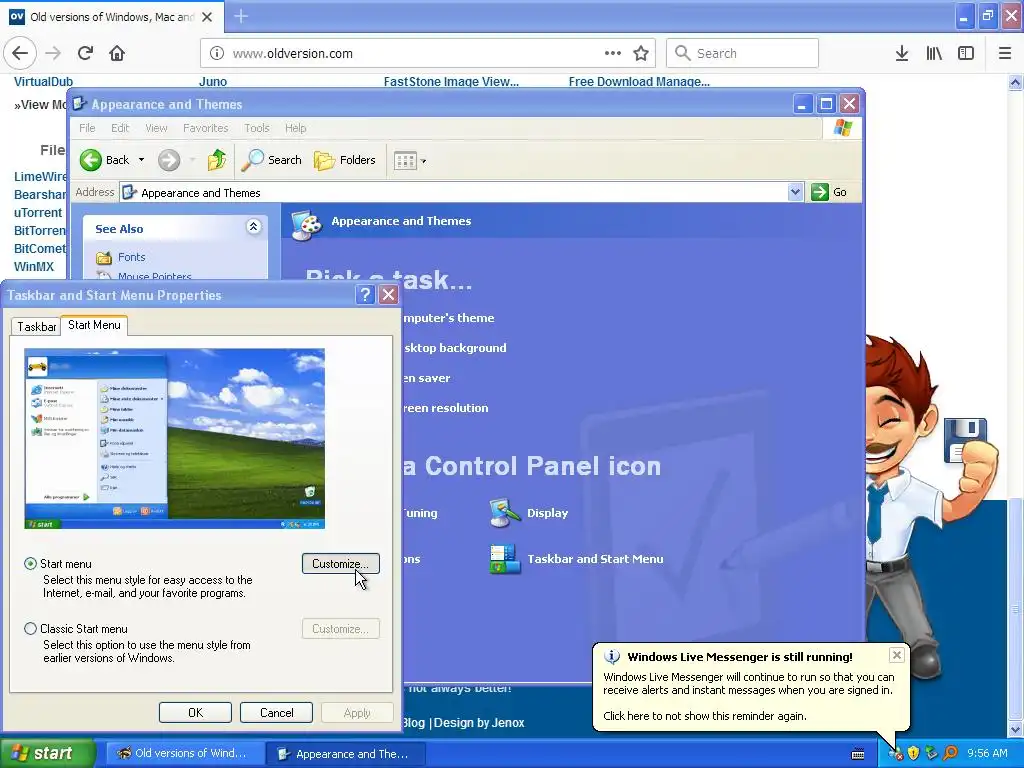Viewport: 1024px width, 768px height.
Task: Click the taskbar clock 9:56 AM
Action: pyautogui.click(x=987, y=754)
